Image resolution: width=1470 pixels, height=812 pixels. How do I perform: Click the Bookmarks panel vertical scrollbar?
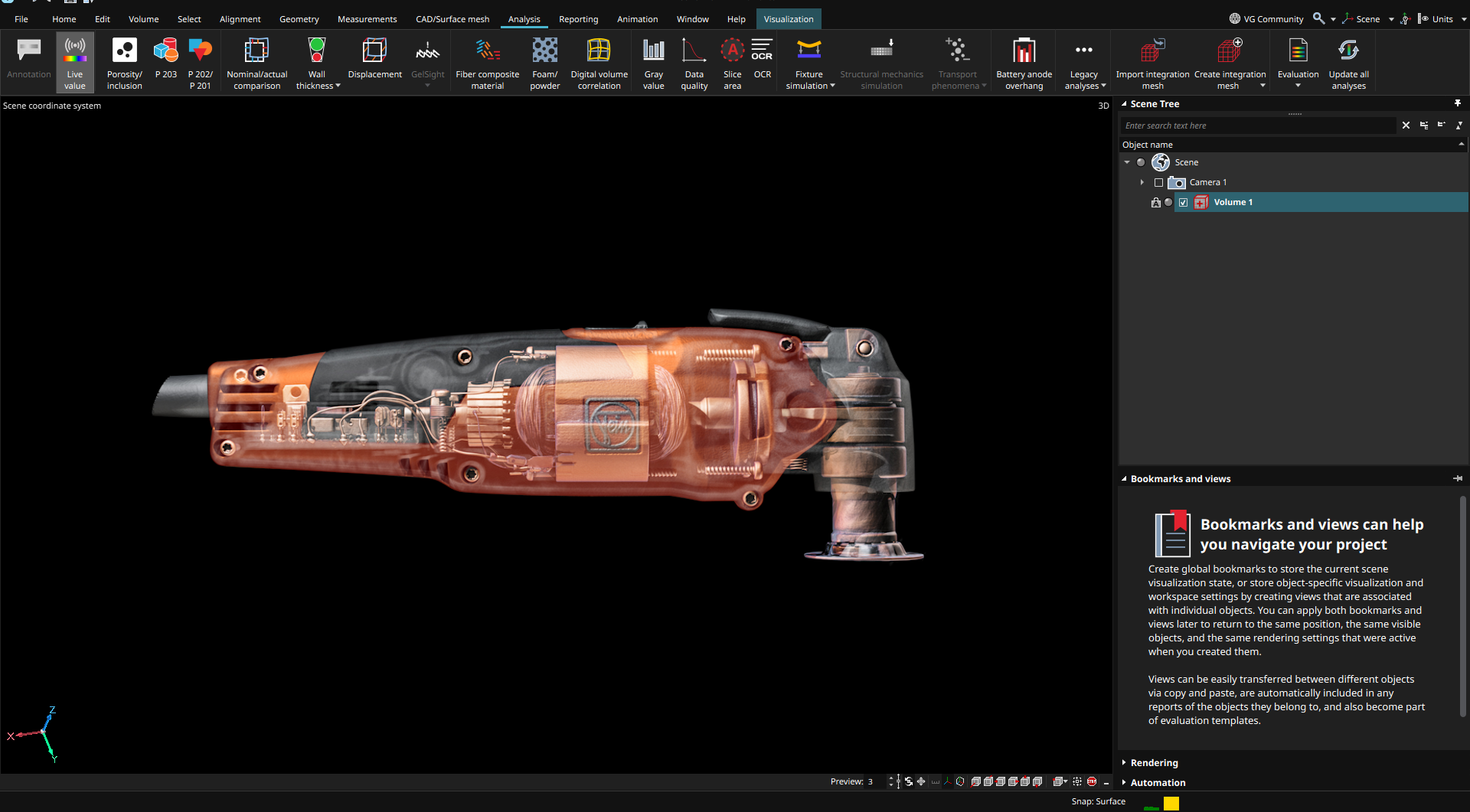[x=1462, y=606]
